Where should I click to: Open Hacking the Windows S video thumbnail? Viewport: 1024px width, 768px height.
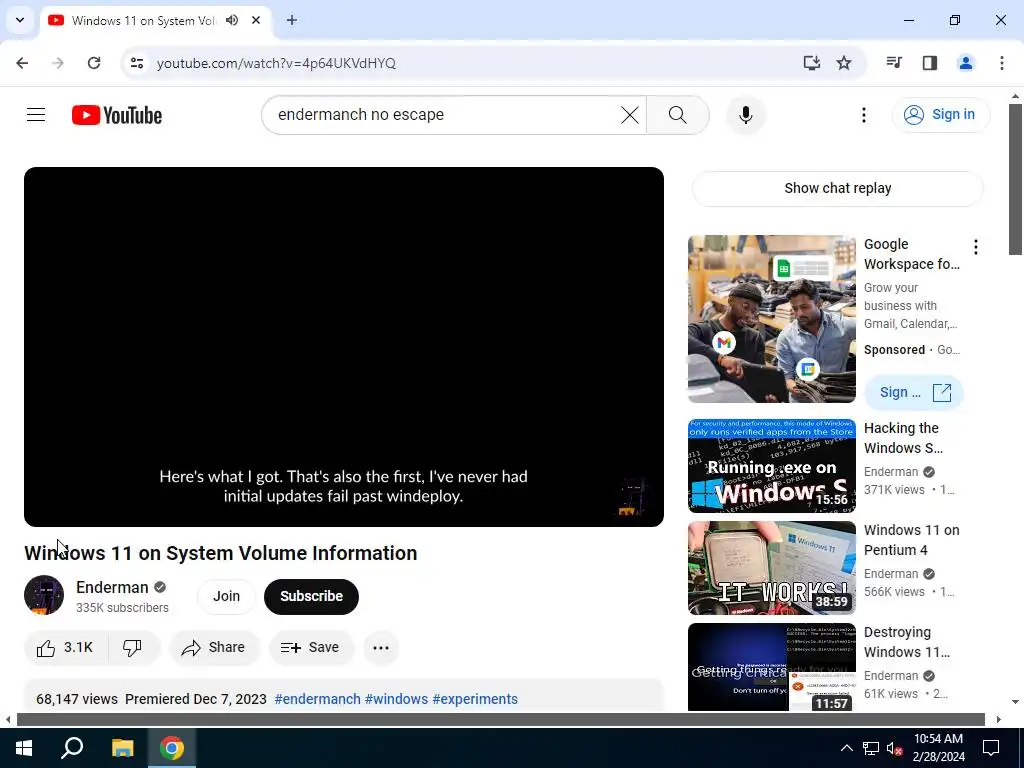[771, 466]
